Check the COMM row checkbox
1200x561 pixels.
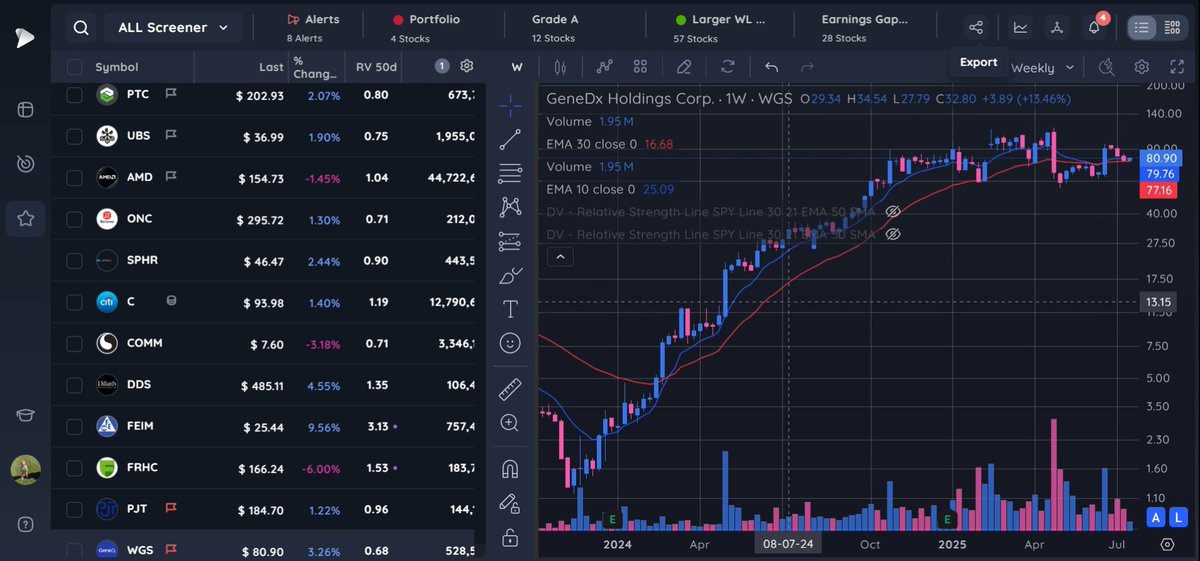coord(75,343)
